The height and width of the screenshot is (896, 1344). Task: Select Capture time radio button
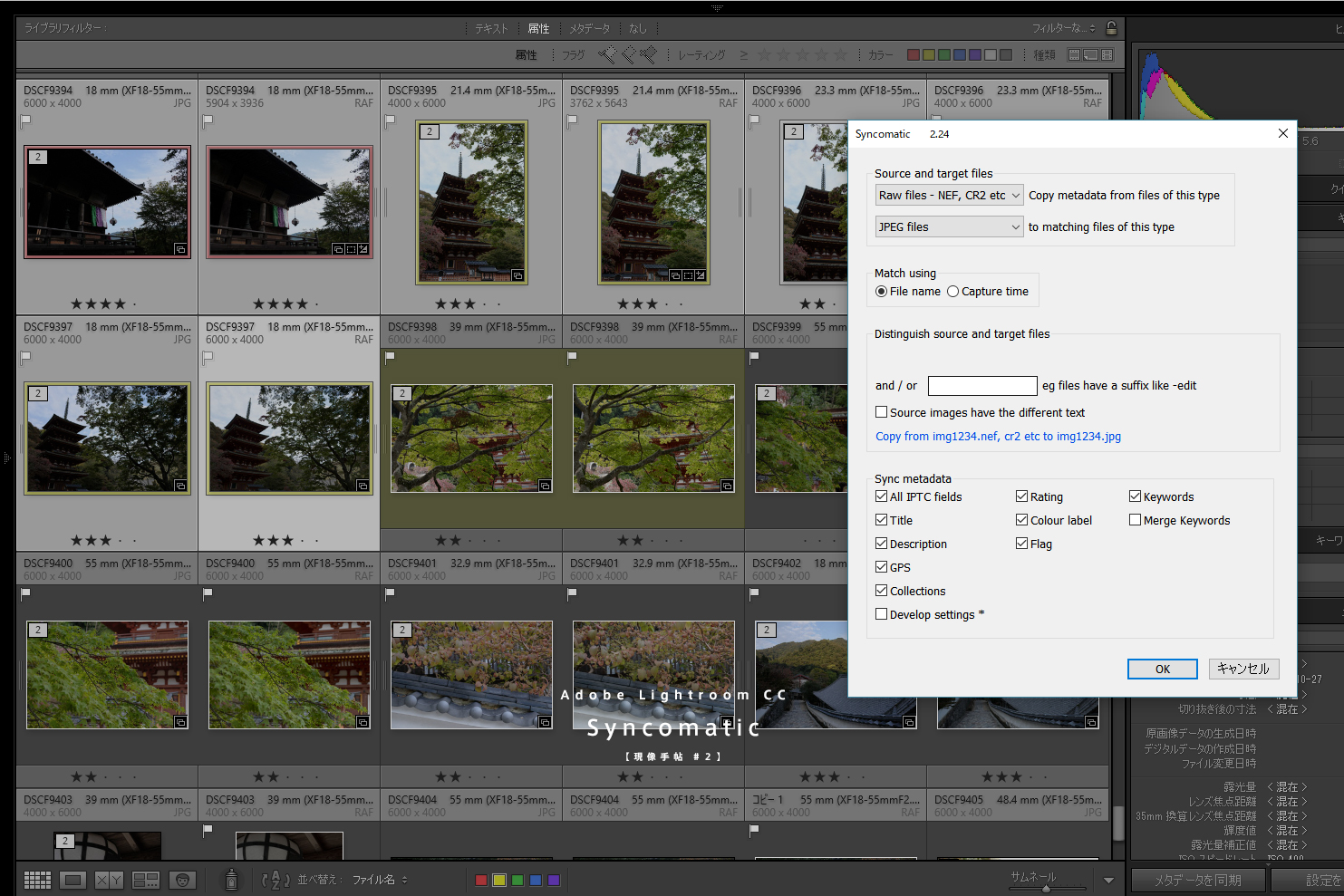coord(952,292)
